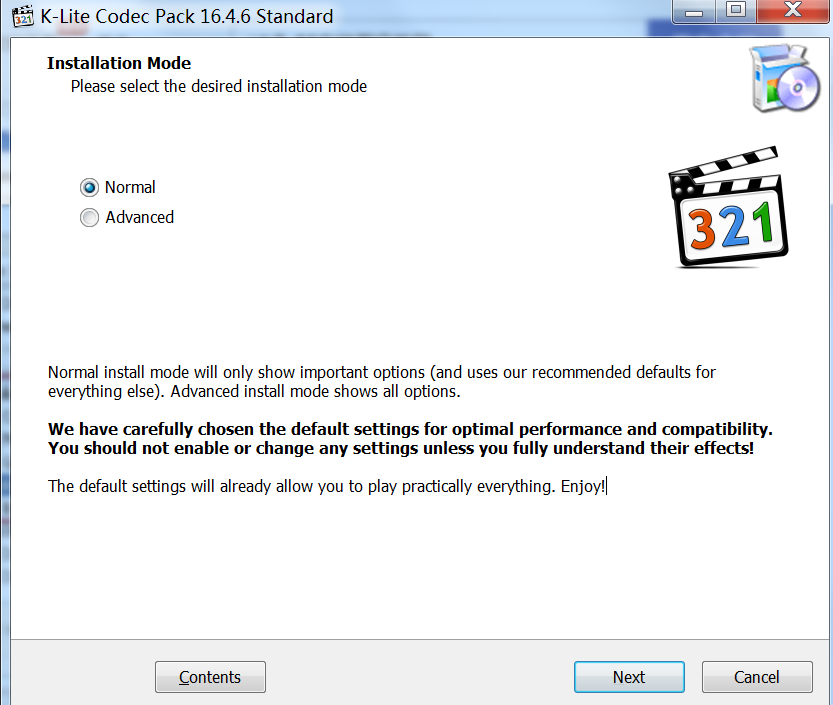Click the K-Lite Codec Pack 16.4.6 title text

(187, 16)
